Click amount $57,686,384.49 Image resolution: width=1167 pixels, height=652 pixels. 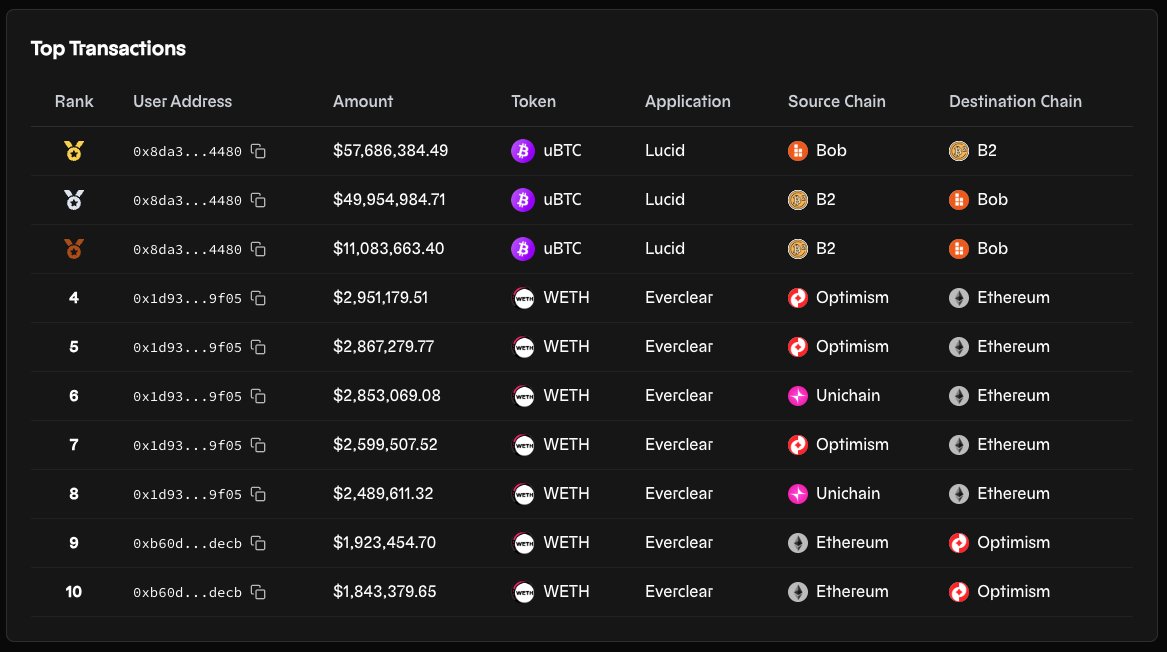[391, 150]
